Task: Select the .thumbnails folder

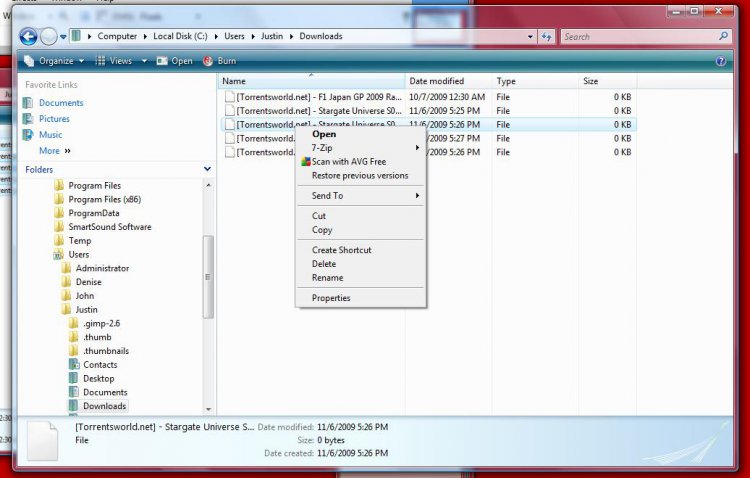Action: 106,351
